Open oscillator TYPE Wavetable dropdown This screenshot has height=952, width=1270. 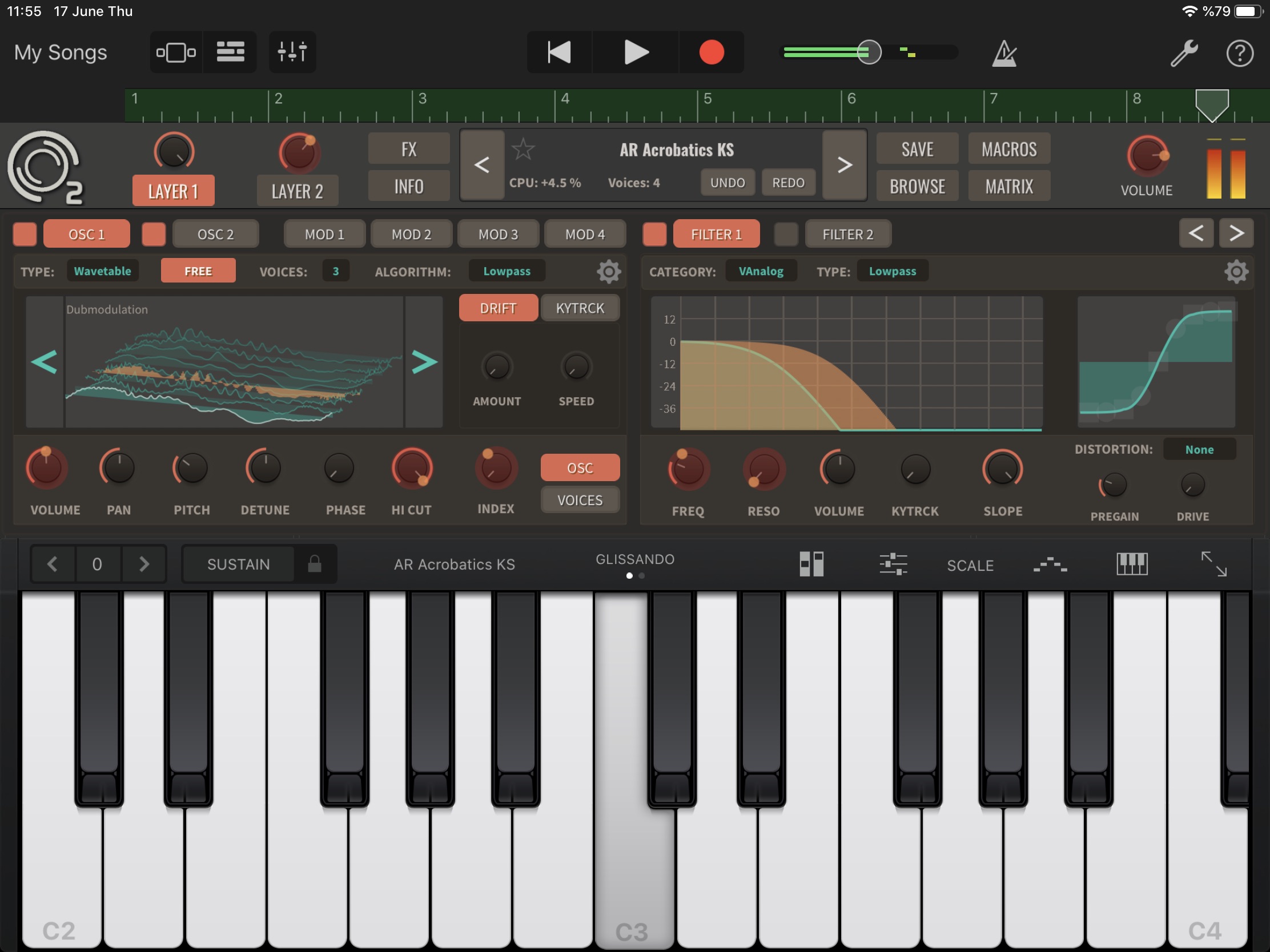(x=103, y=271)
